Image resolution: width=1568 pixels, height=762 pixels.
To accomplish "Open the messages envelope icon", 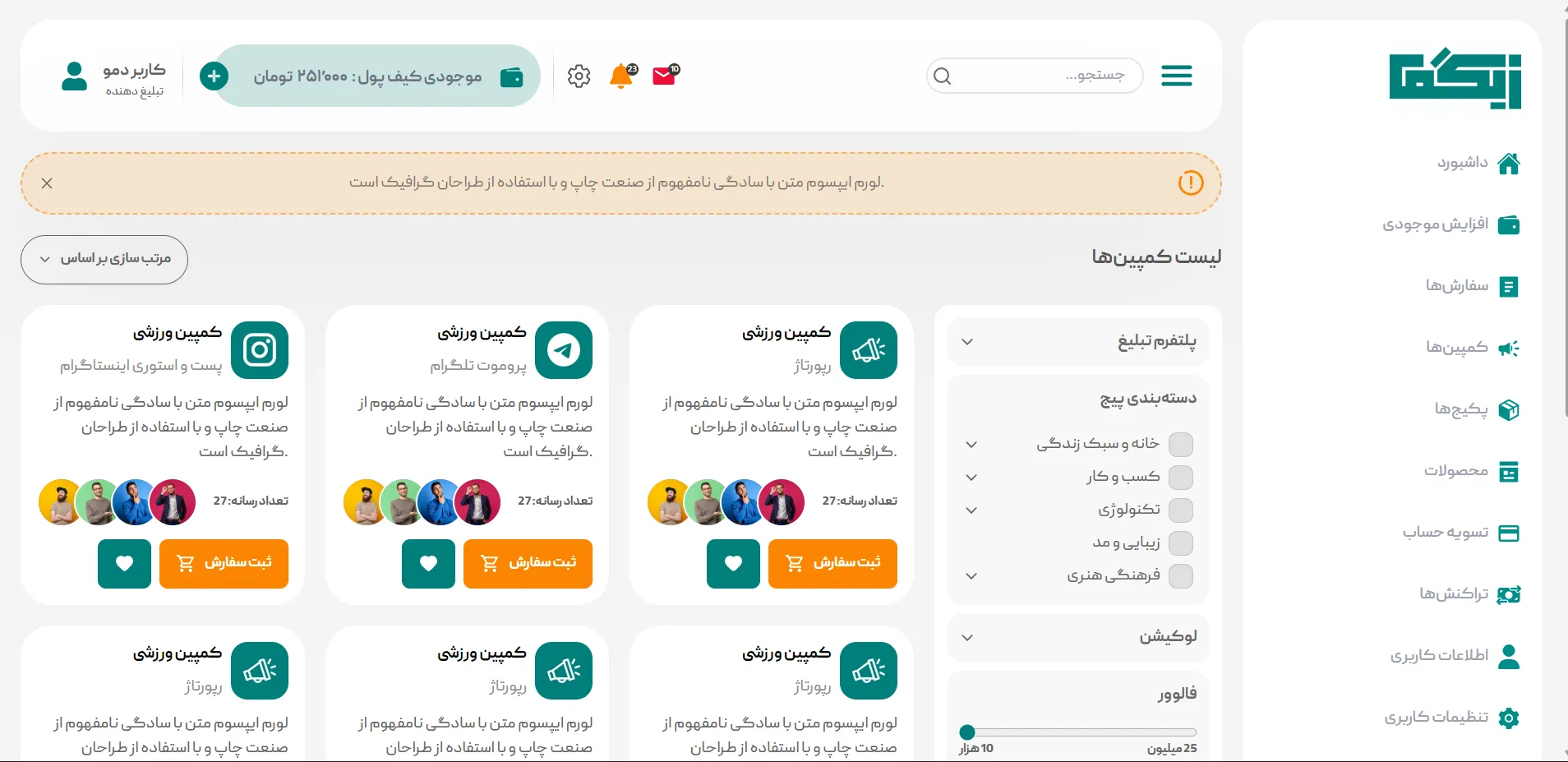I will (665, 76).
